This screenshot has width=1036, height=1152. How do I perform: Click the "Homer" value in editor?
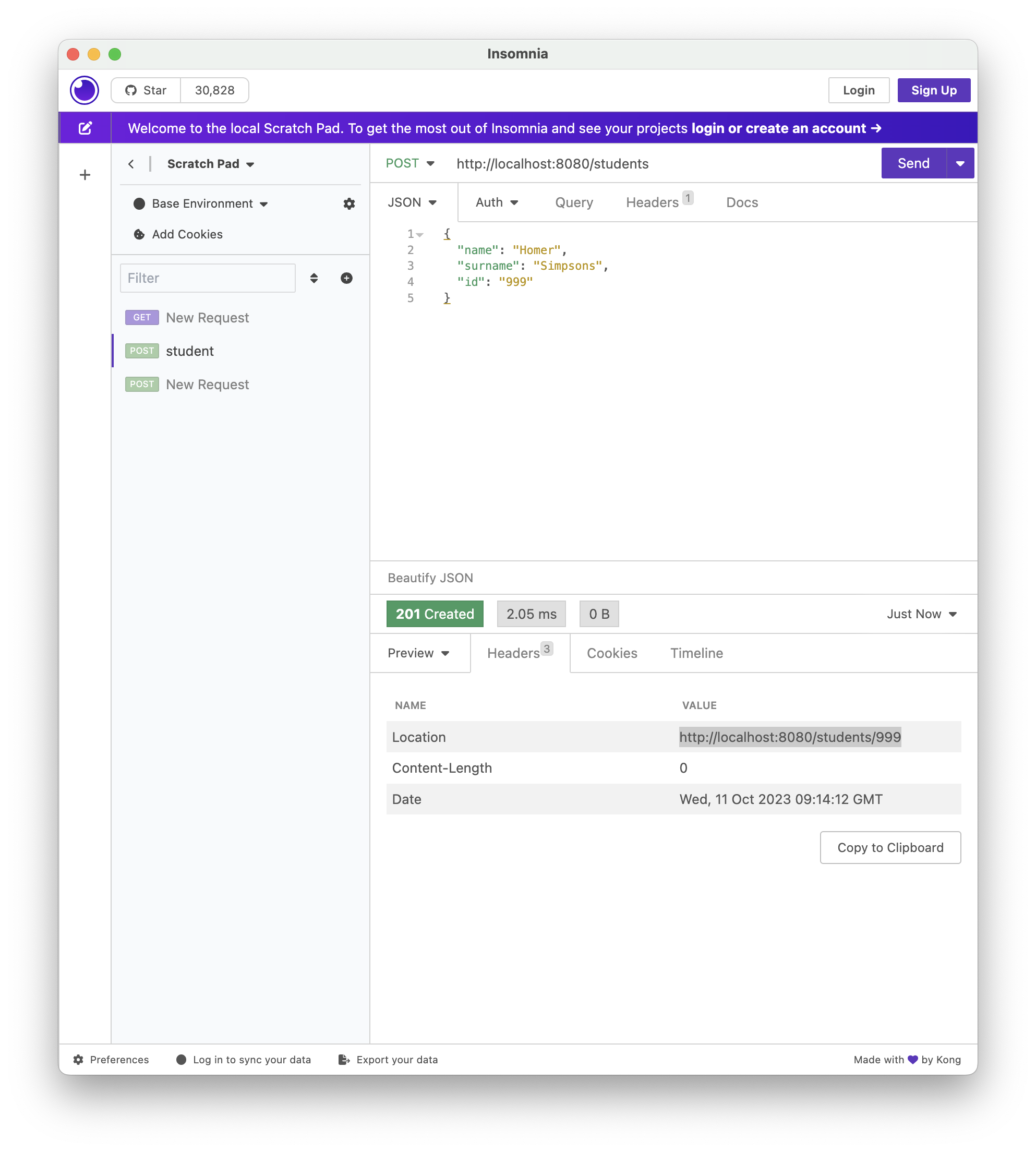(536, 250)
